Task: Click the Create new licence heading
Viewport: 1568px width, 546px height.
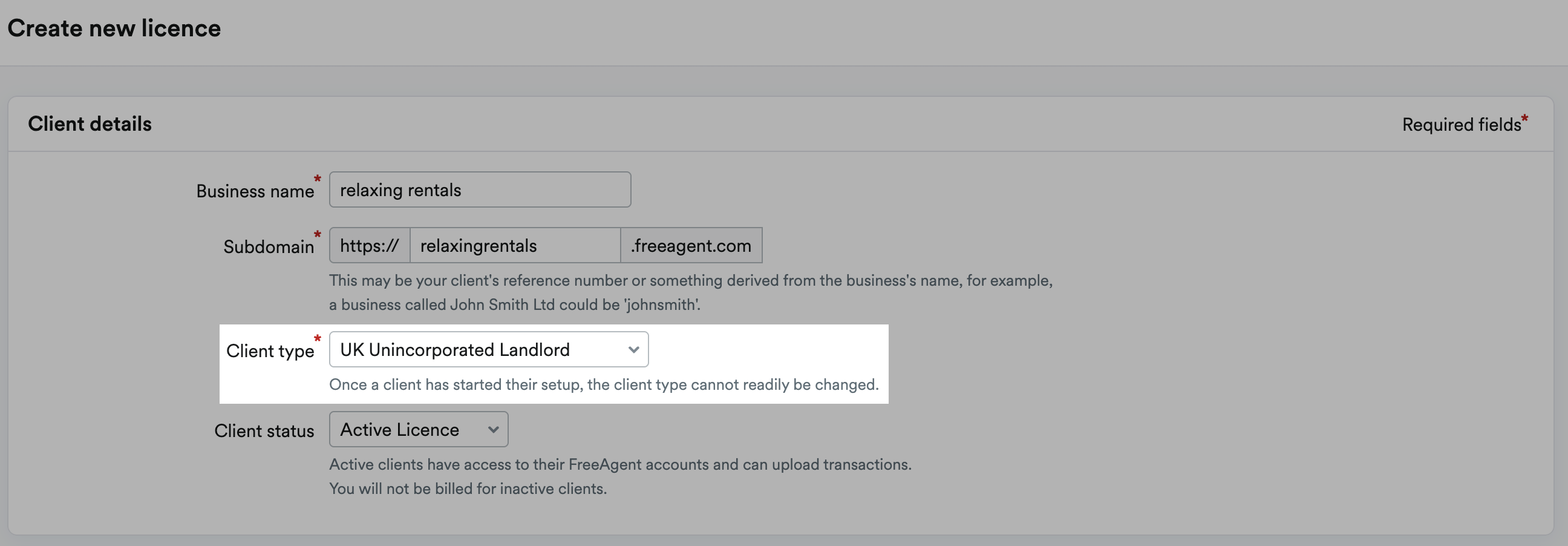Action: coord(114,28)
